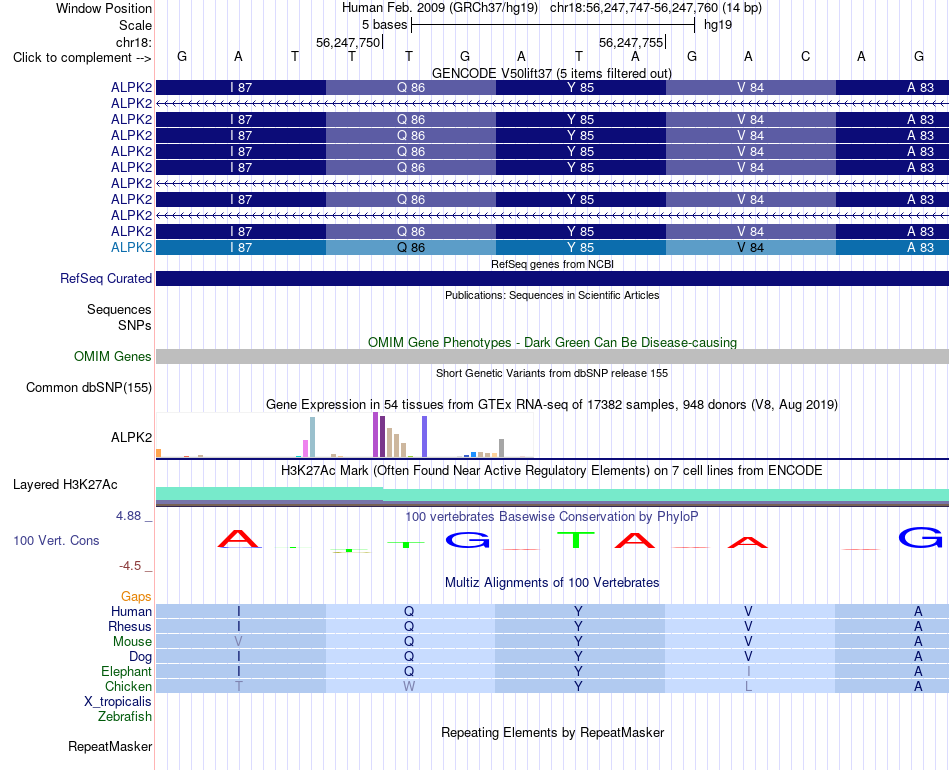This screenshot has height=770, width=950.
Task: Click the SNPs label
Action: pyautogui.click(x=135, y=325)
